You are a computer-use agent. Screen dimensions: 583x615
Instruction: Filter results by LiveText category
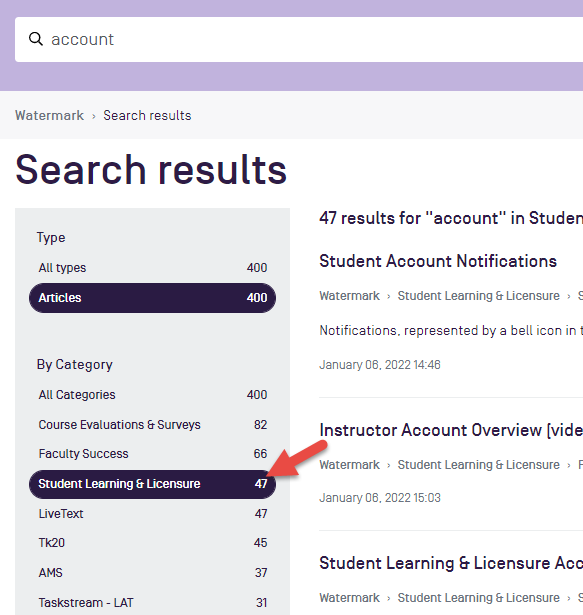click(152, 514)
